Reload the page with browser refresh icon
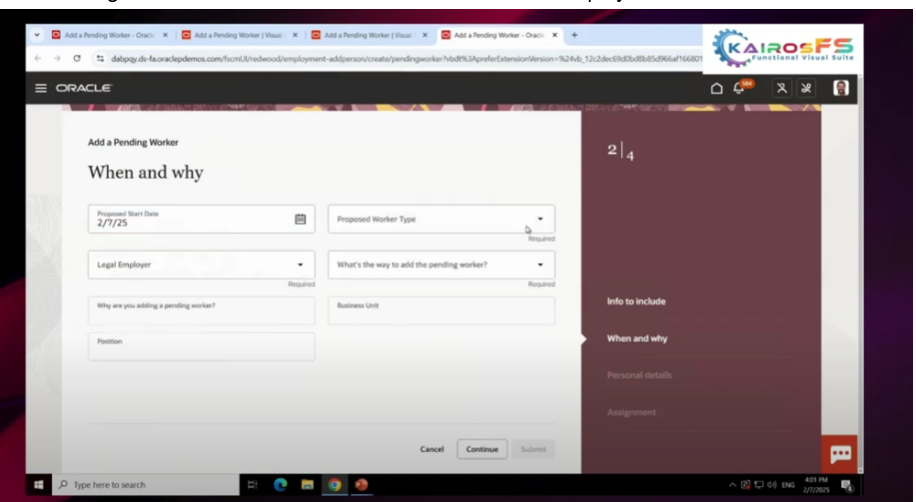This screenshot has height=502, width=916. click(x=76, y=58)
